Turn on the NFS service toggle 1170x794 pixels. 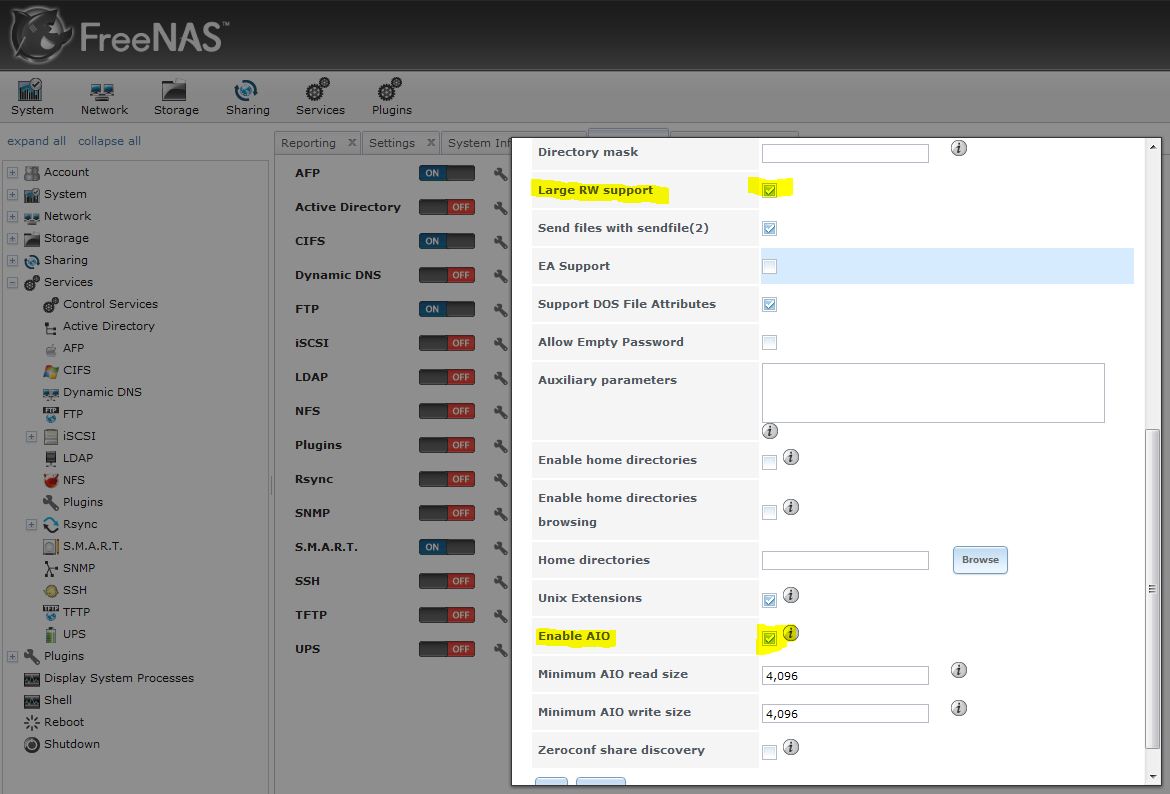[446, 411]
